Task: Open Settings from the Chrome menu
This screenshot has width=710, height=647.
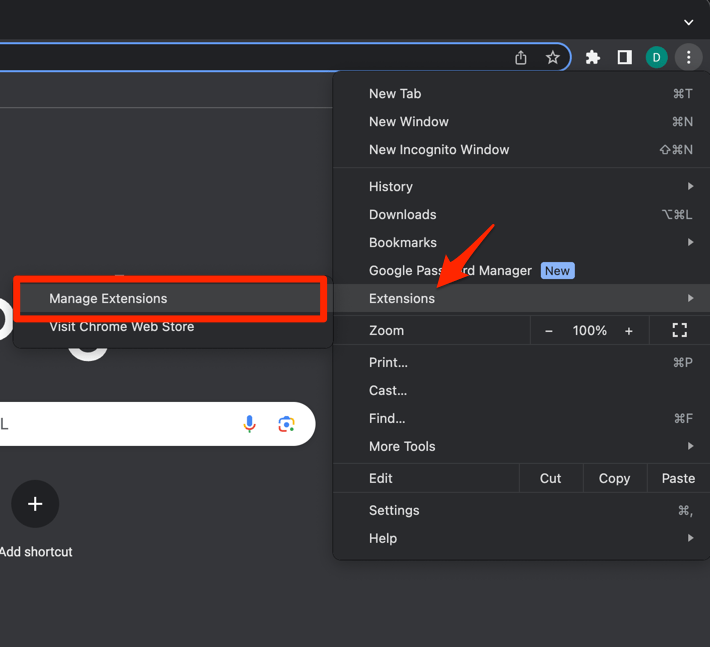Action: [521, 511]
